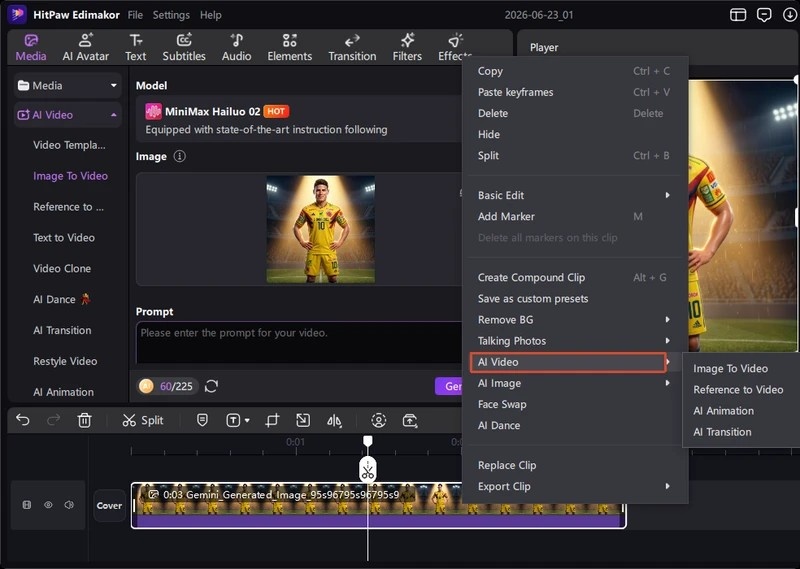Click the download icon in title bar
The image size is (800, 569).
789,15
